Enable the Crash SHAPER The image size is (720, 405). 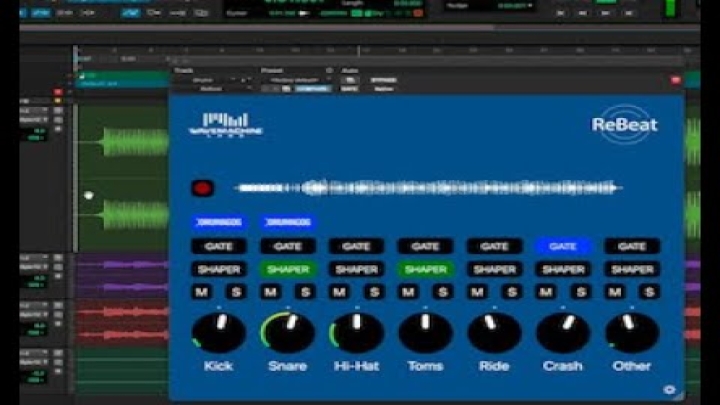[x=563, y=270]
